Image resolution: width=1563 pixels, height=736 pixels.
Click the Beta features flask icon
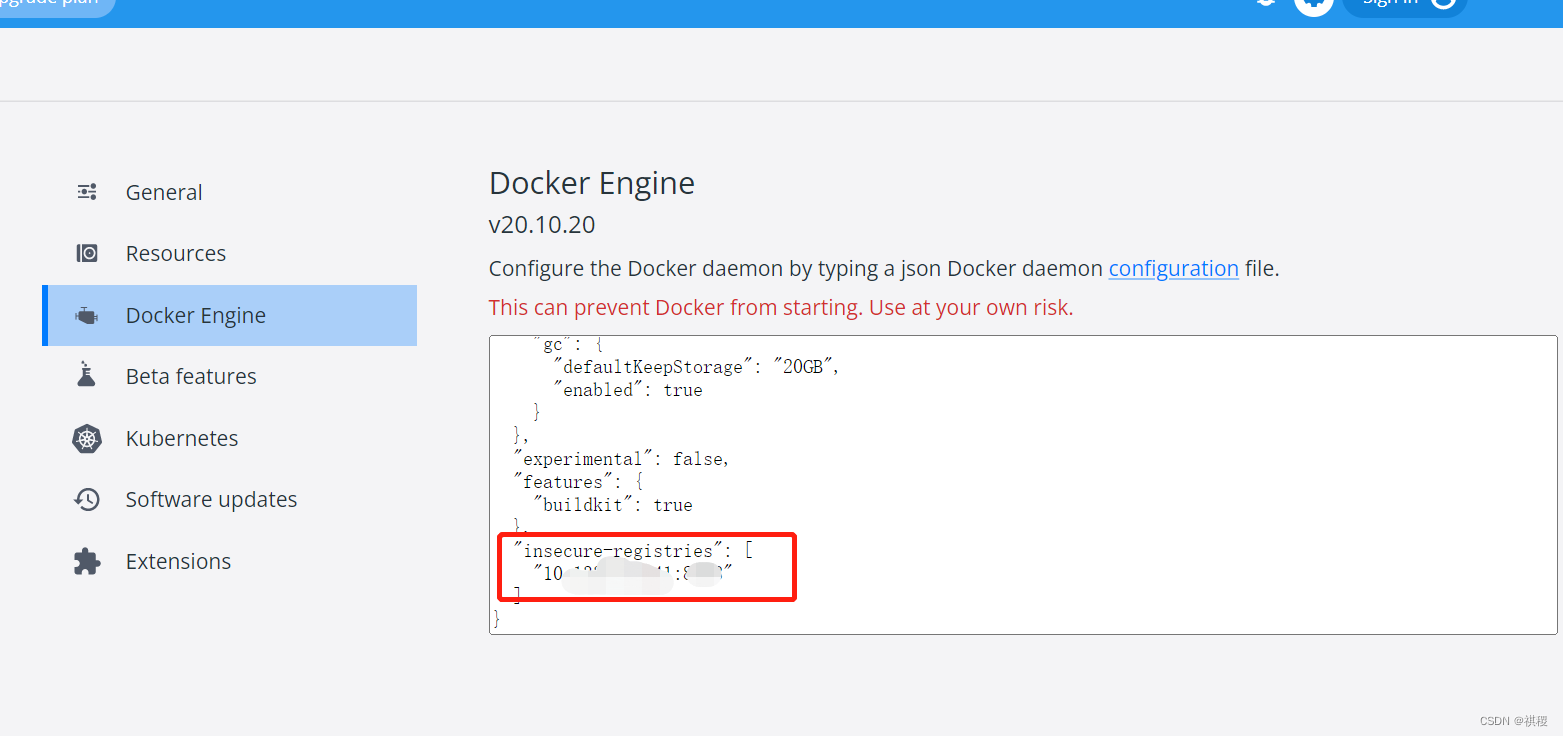coord(87,376)
